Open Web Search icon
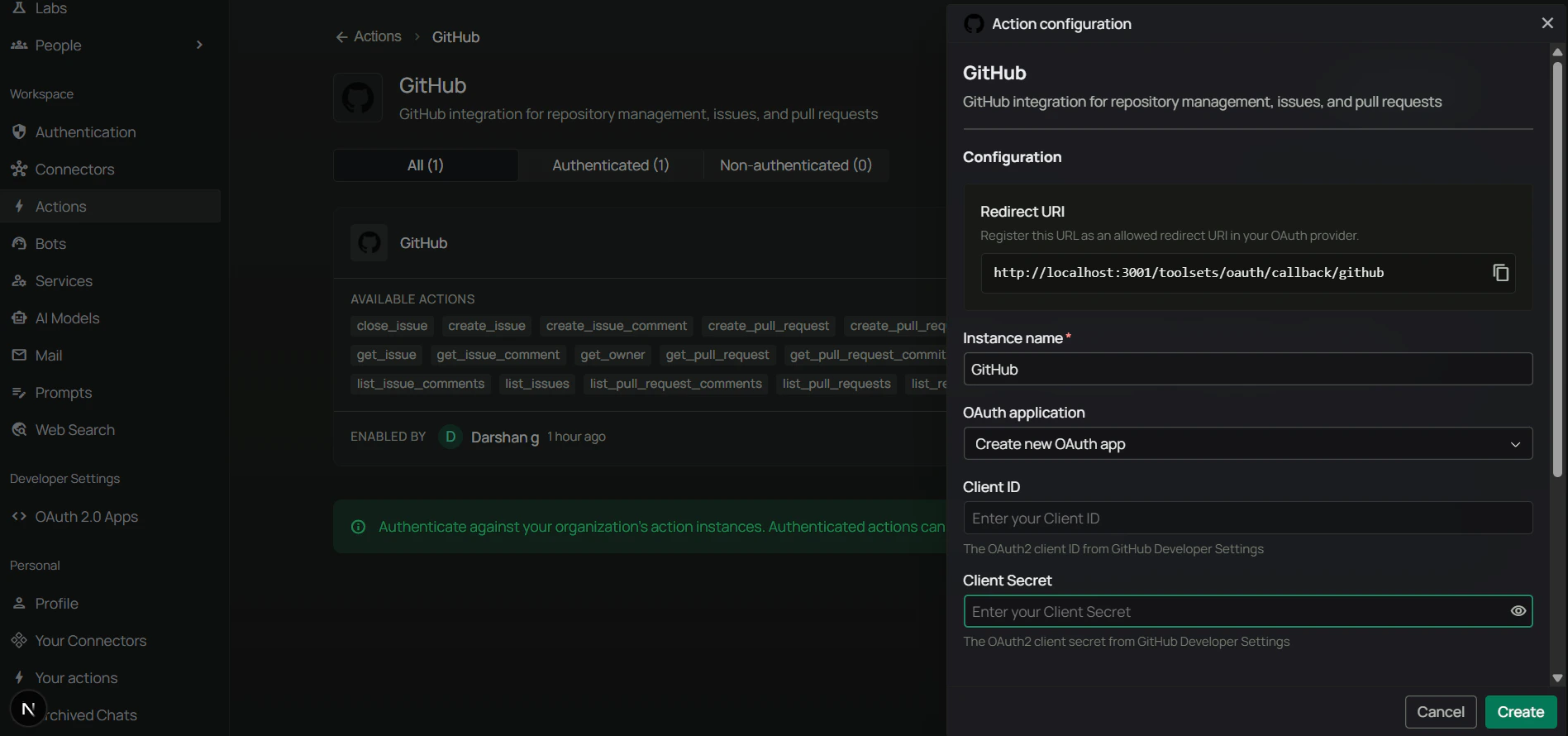The width and height of the screenshot is (1568, 736). click(x=19, y=429)
